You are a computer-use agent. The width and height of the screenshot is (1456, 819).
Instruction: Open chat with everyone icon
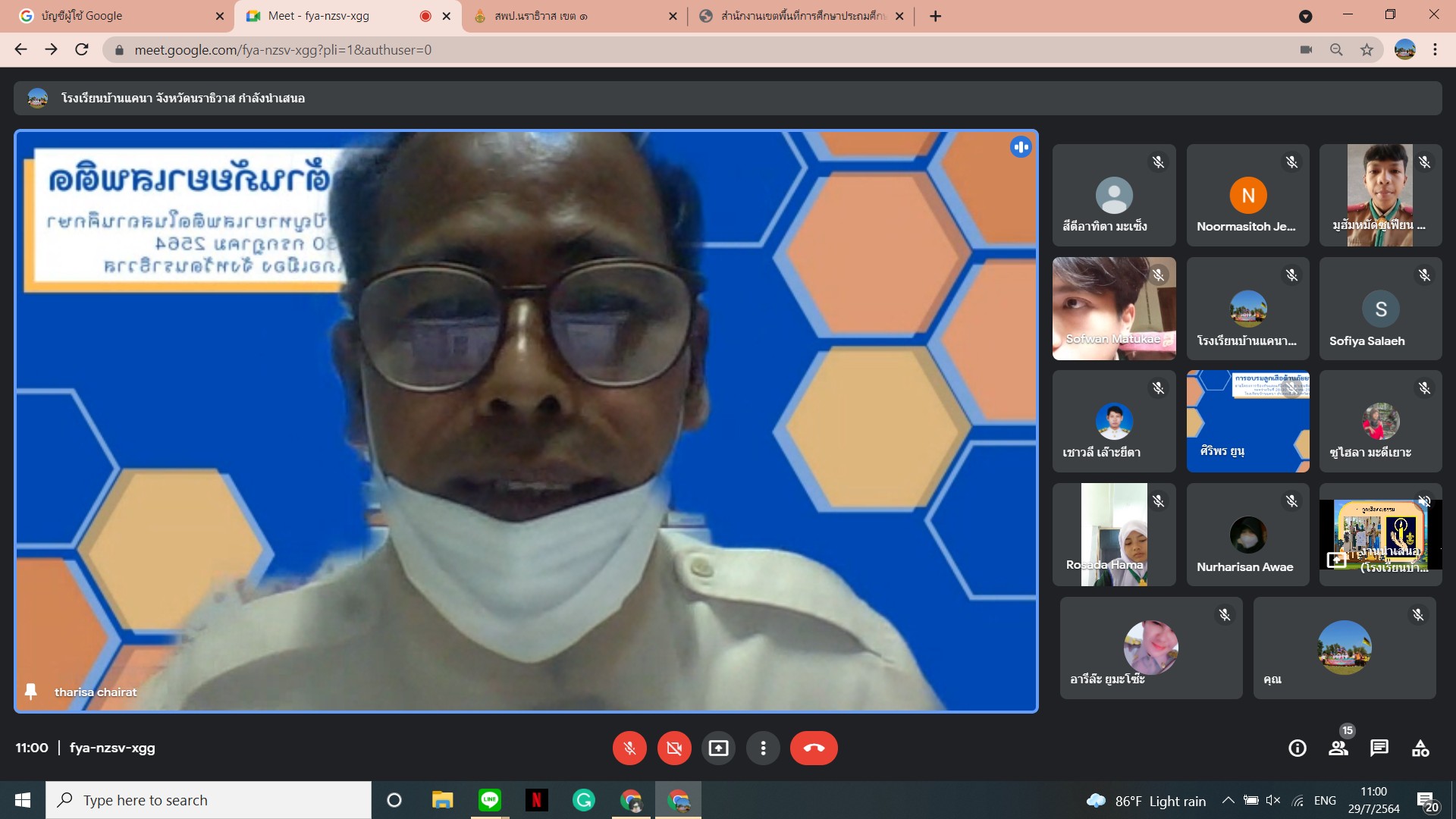tap(1379, 748)
